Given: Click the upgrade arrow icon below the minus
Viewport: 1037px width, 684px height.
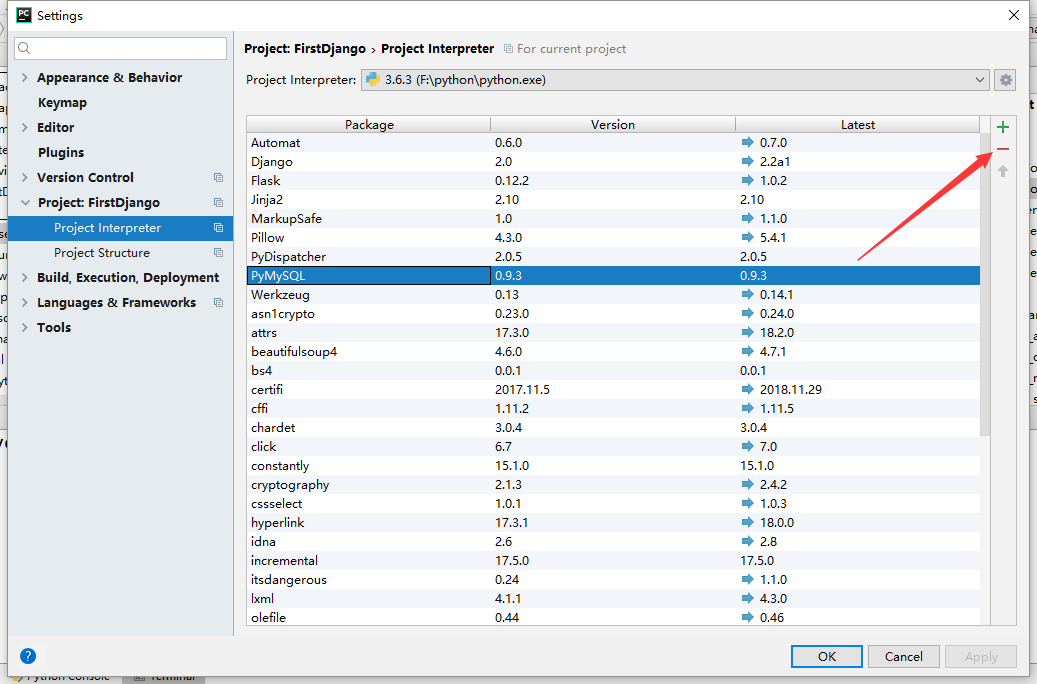Looking at the screenshot, I should tap(1002, 170).
